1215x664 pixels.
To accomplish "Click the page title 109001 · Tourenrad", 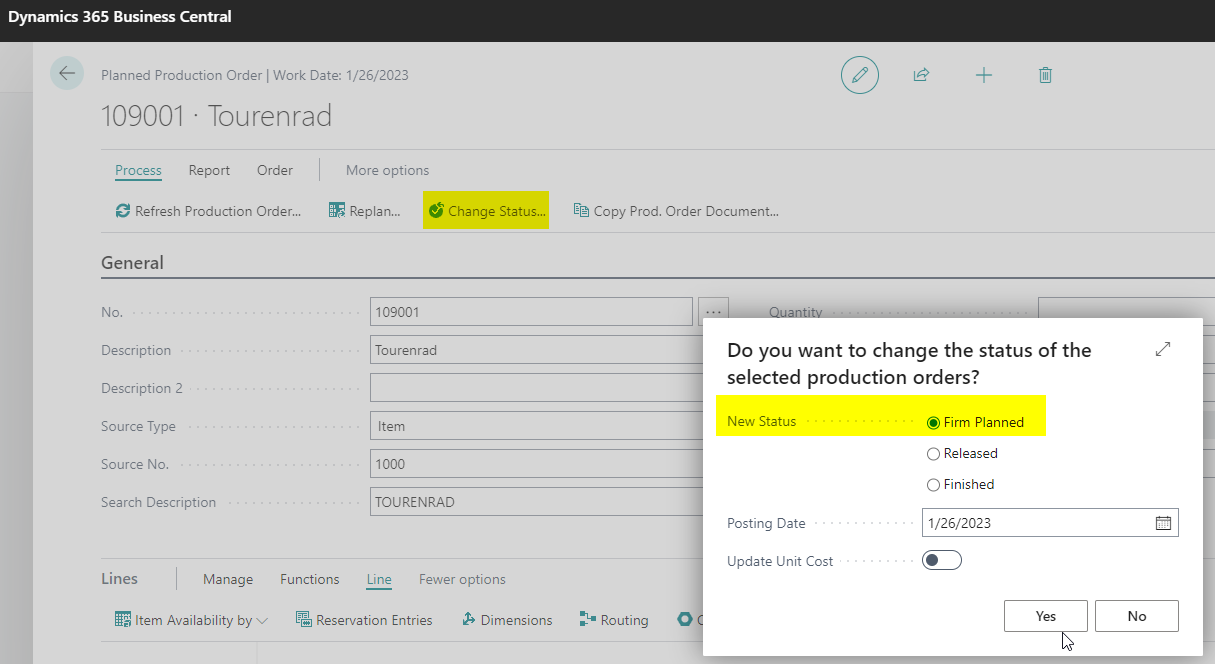I will click(x=216, y=116).
